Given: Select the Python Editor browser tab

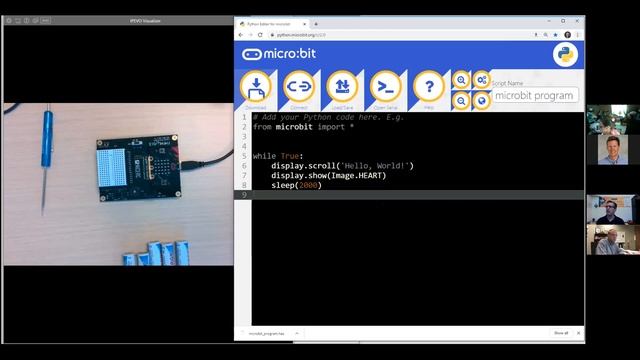Looking at the screenshot, I should (272, 24).
